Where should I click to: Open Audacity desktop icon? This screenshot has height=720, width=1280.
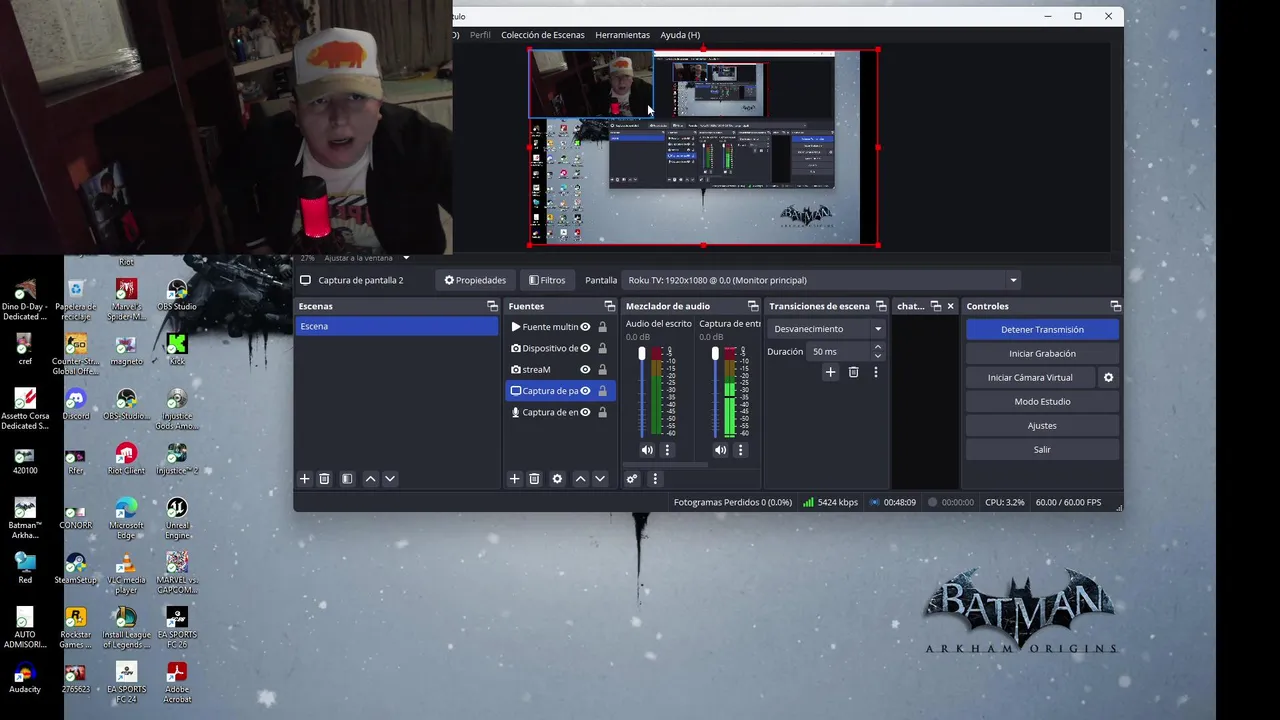point(25,677)
